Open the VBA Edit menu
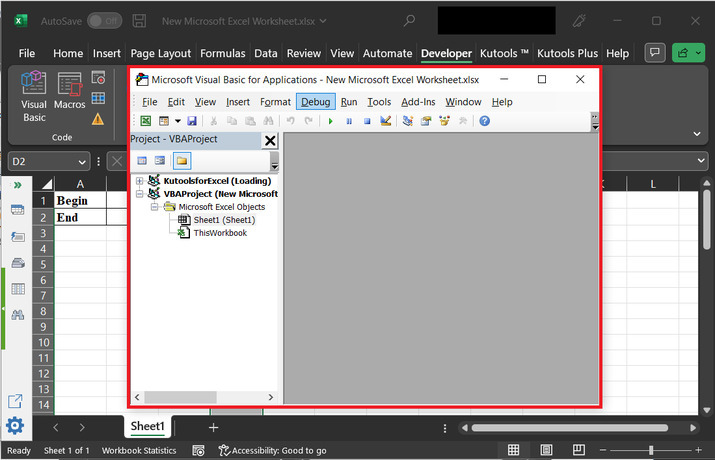The width and height of the screenshot is (715, 460). (176, 102)
